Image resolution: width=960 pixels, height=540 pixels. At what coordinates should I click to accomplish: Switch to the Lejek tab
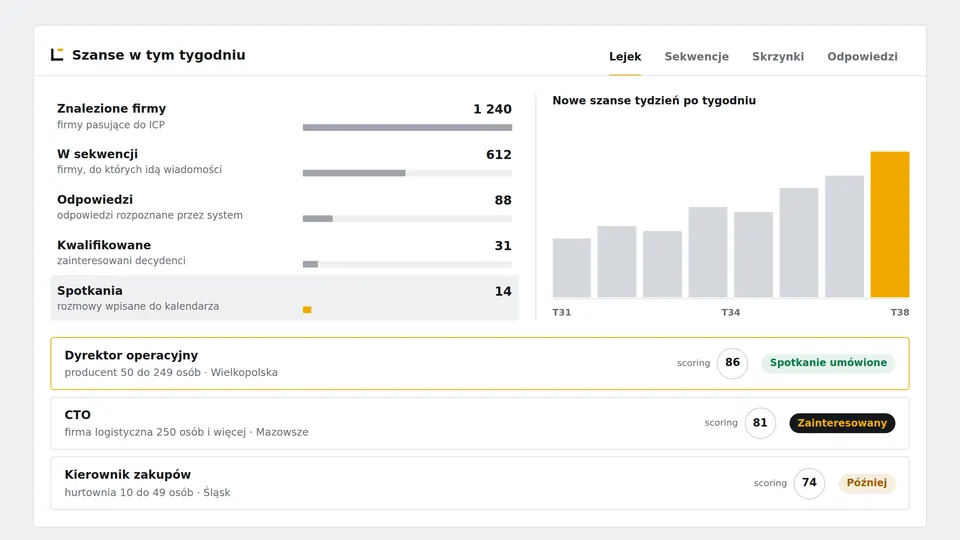[625, 56]
